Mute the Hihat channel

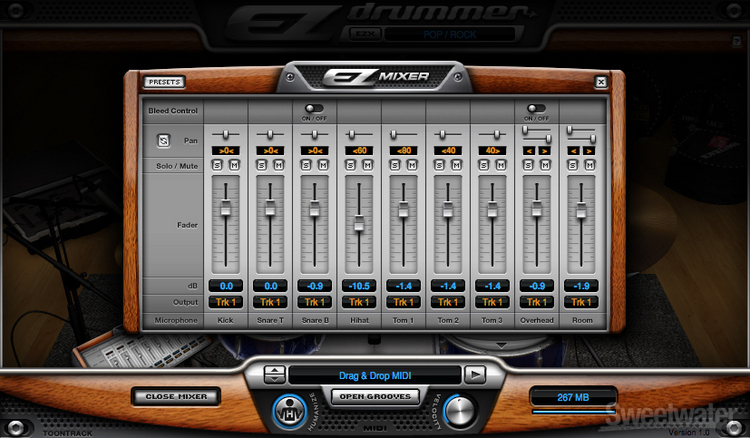tap(368, 165)
